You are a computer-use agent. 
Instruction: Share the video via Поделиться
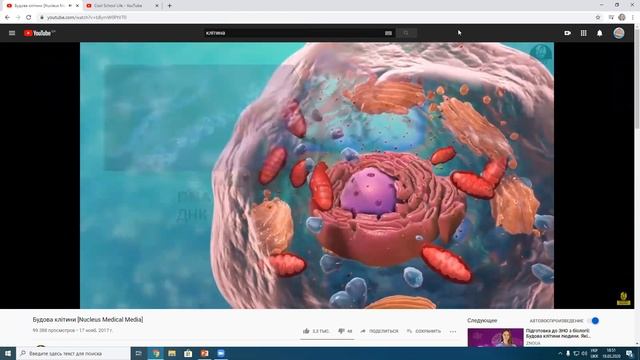[379, 331]
